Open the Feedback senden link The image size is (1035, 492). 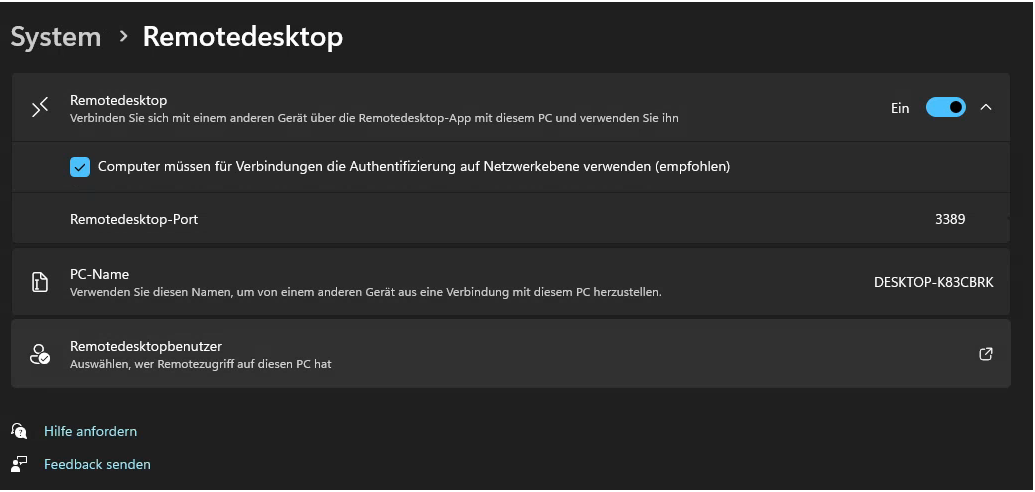[x=97, y=464]
